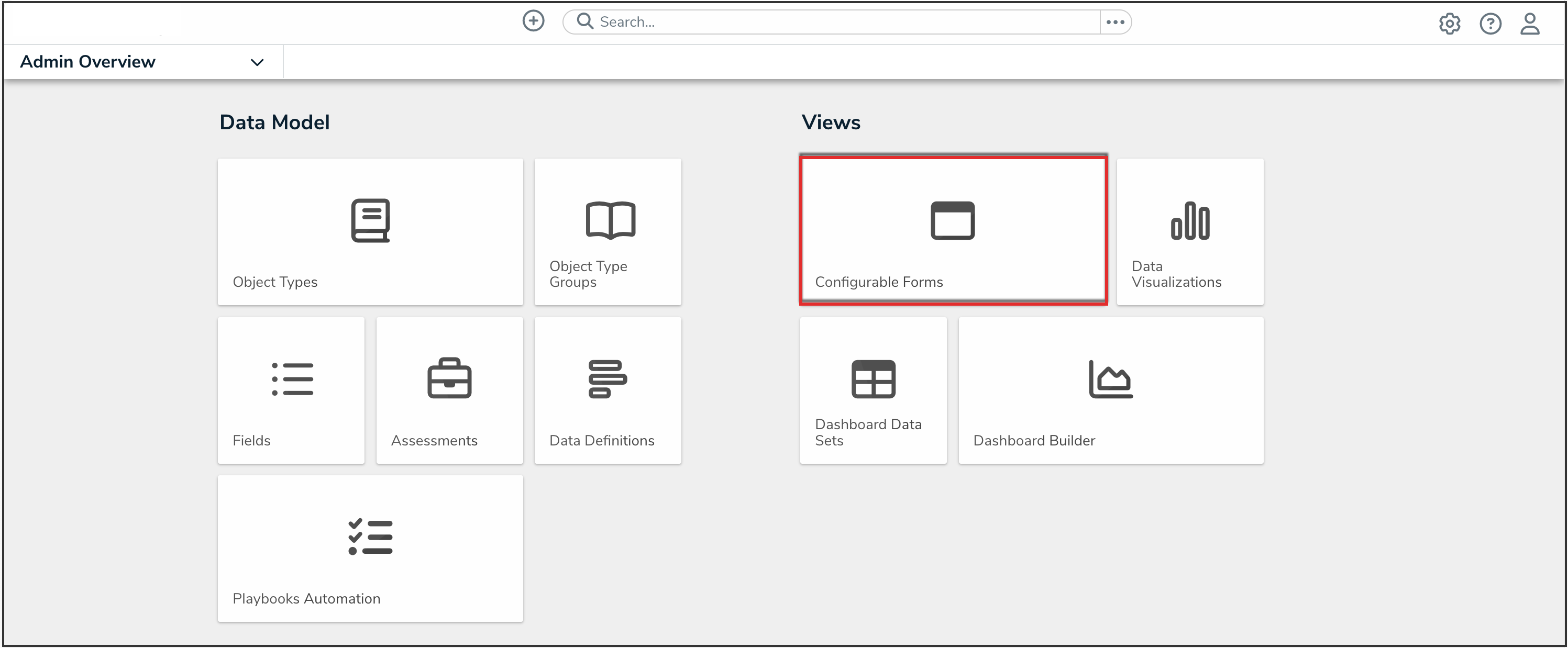This screenshot has height=648, width=1568.
Task: Click the Object Types book icon
Action: 370,220
